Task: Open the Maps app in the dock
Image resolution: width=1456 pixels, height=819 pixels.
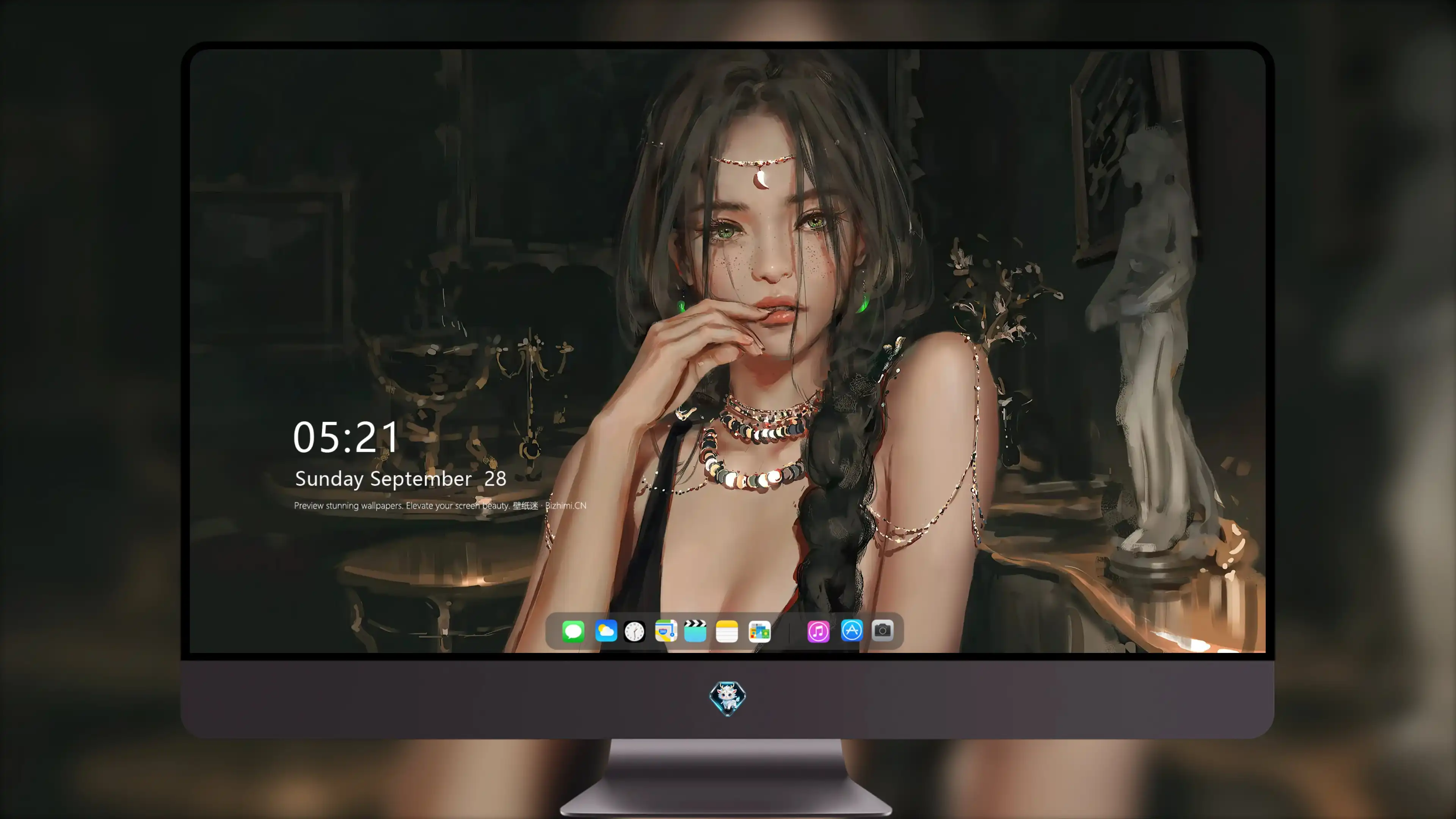Action: pos(666,631)
